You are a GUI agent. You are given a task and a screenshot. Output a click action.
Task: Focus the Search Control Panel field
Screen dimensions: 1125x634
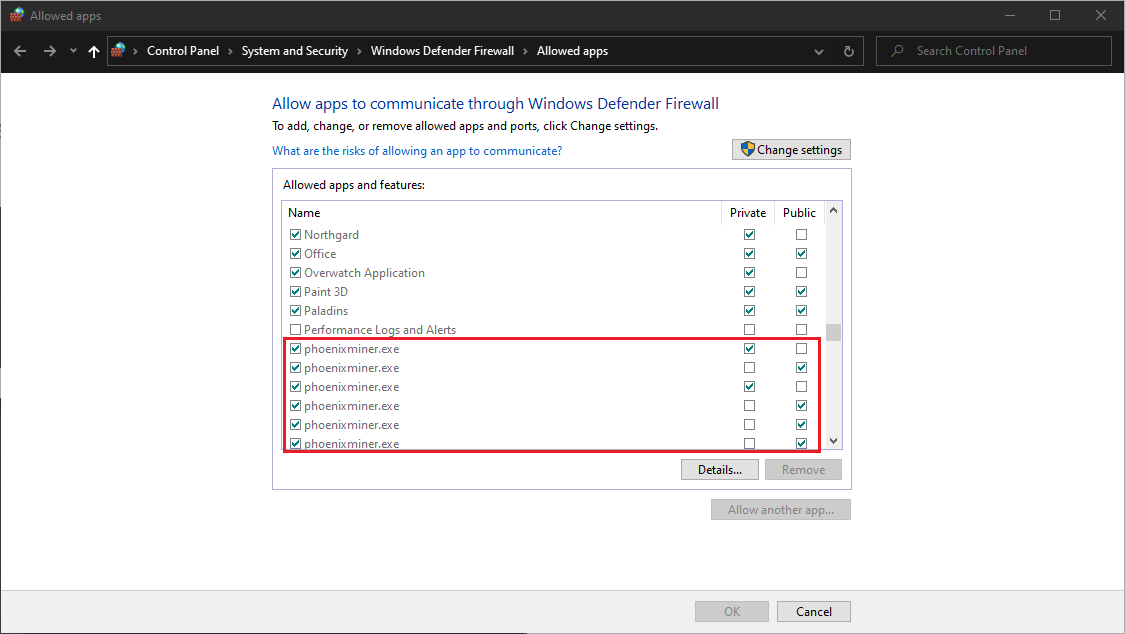[x=994, y=51]
